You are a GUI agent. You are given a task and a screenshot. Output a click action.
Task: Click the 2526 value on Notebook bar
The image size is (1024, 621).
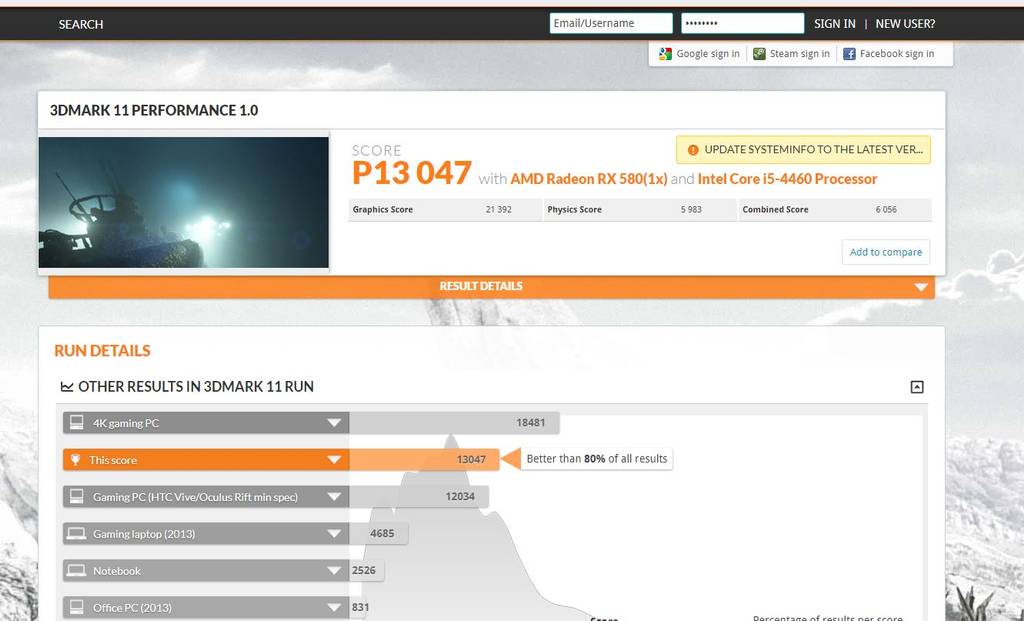pos(364,570)
